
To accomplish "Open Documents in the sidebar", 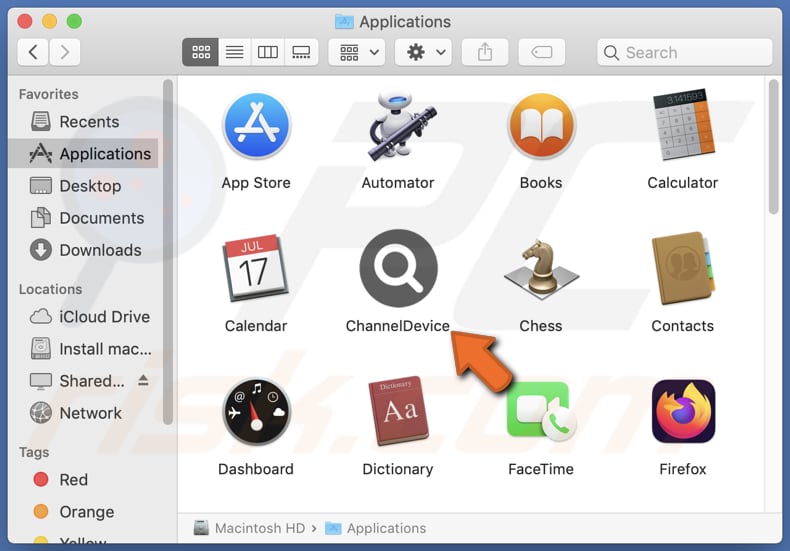I will click(x=83, y=218).
